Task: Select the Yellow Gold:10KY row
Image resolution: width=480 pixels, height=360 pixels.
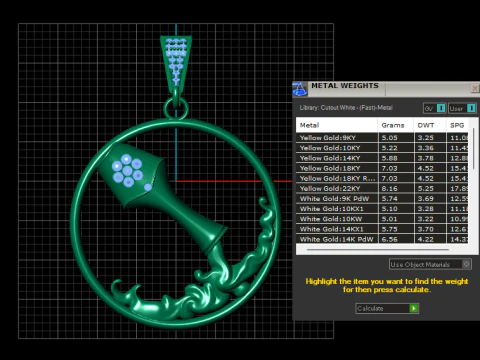Action: [382, 148]
